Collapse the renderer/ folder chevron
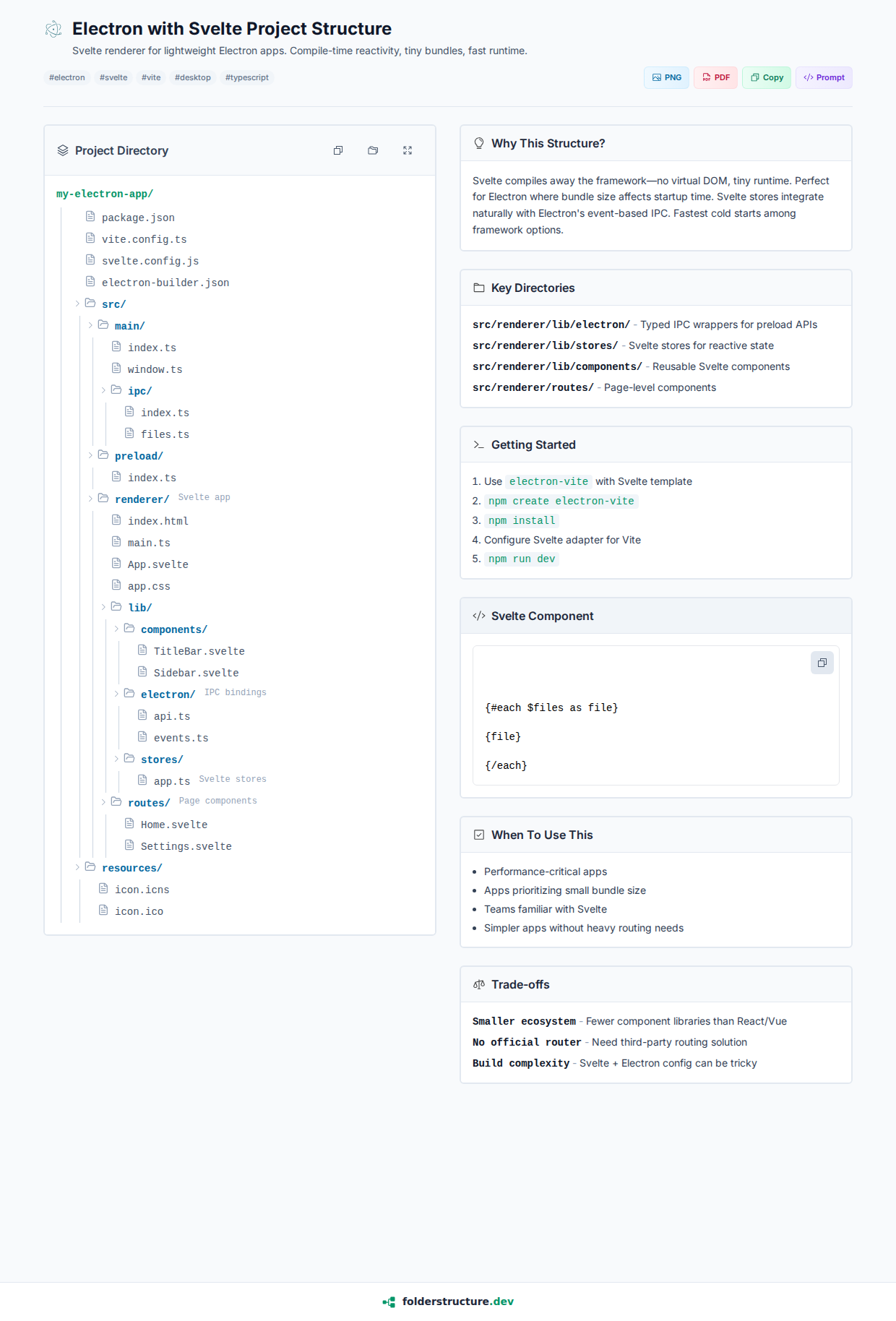The width and height of the screenshot is (896, 1321). (90, 499)
